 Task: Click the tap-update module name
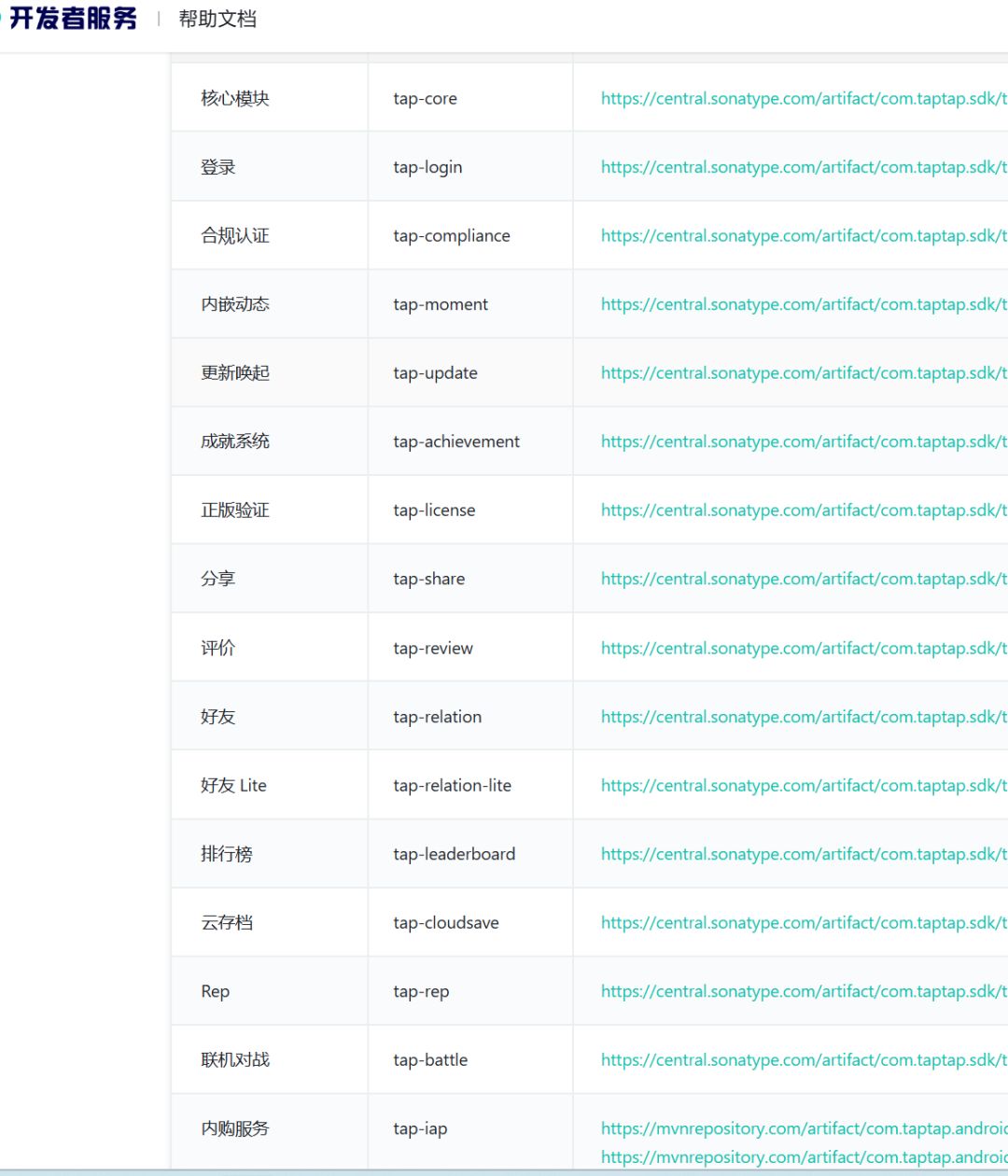pos(436,373)
